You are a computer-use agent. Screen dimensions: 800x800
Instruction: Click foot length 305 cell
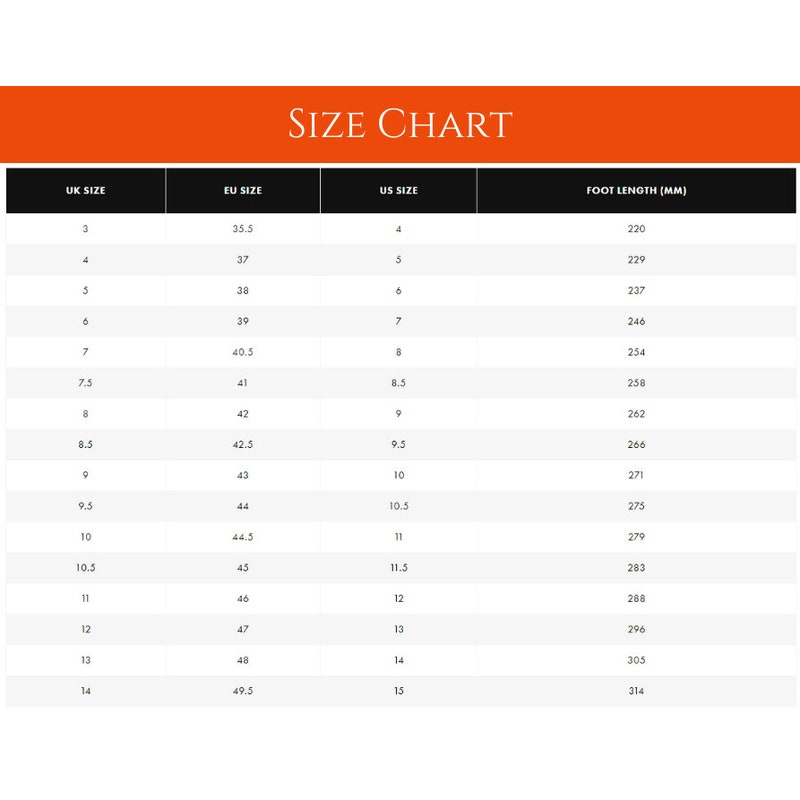tap(636, 660)
